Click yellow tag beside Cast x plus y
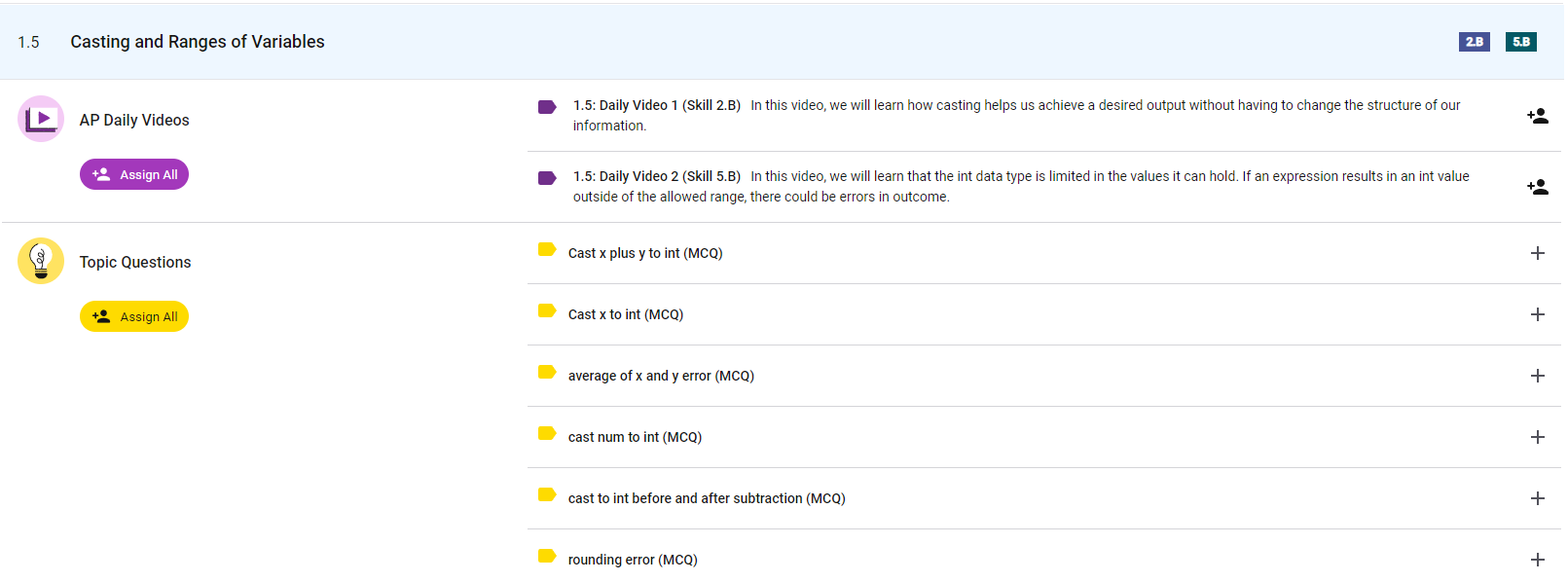 pyautogui.click(x=547, y=250)
